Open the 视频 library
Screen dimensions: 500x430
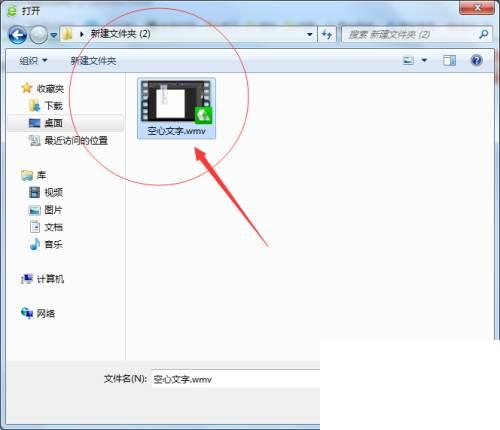coord(53,192)
